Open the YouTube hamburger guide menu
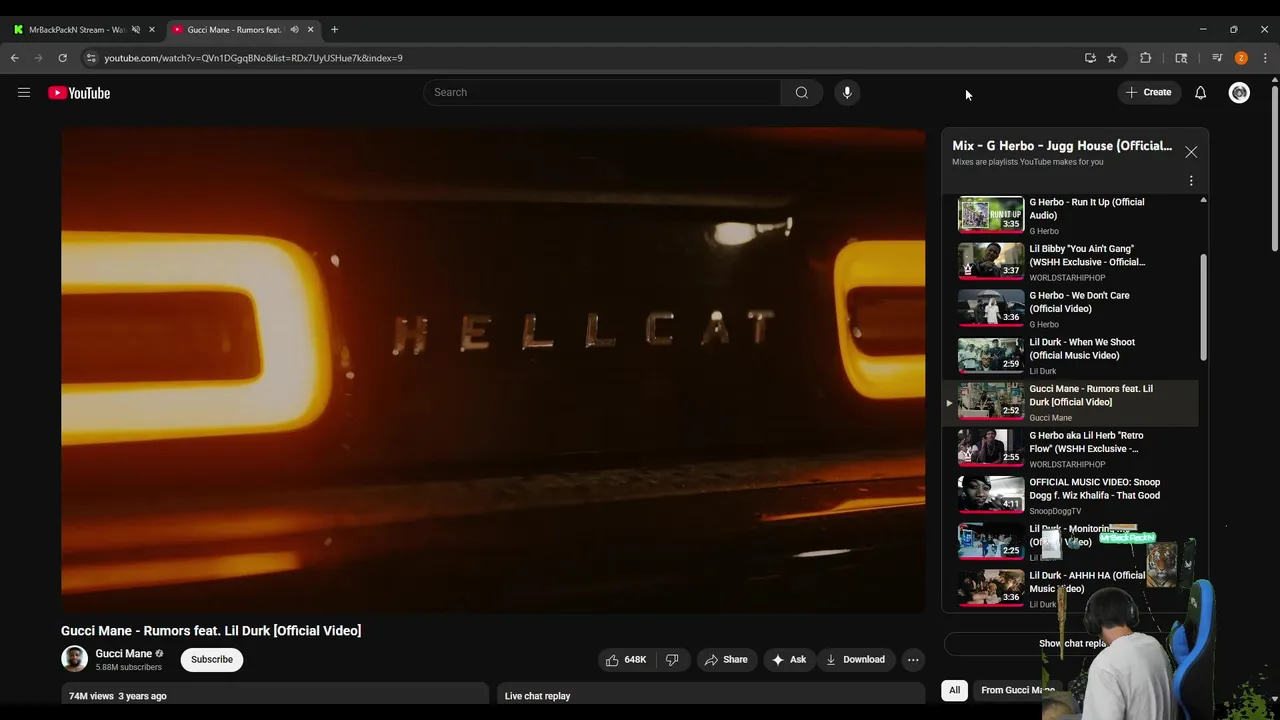 click(24, 93)
